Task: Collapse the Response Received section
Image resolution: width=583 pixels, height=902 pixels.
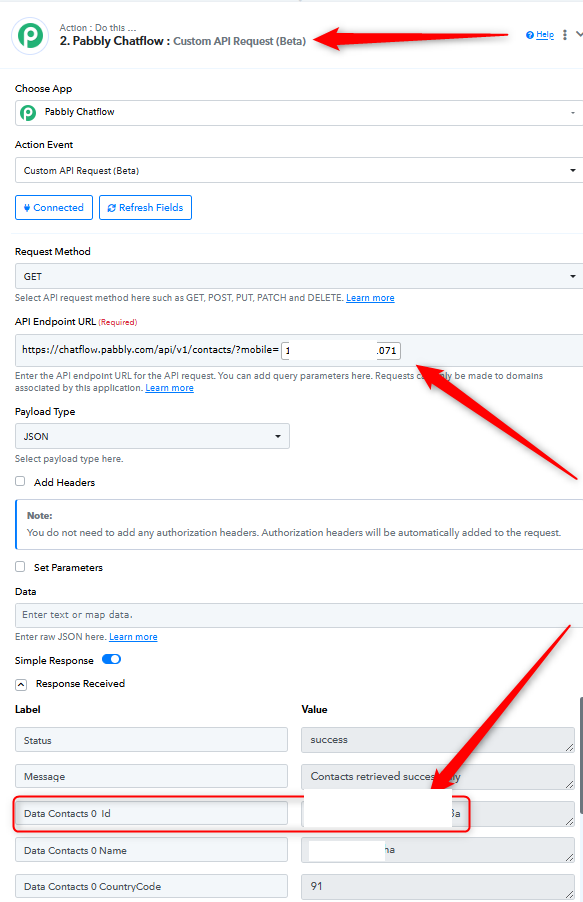Action: (21, 684)
